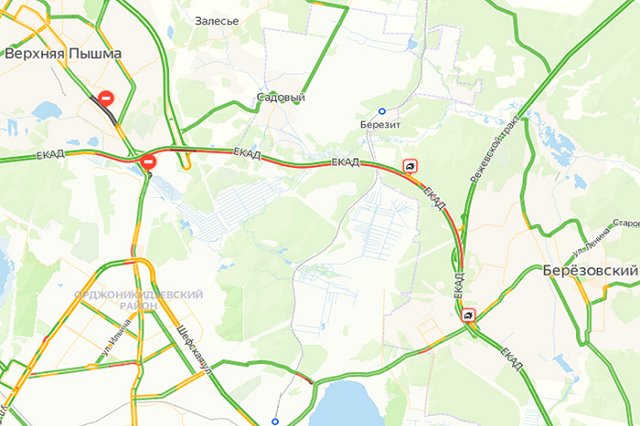Click the Берёзовский city label
This screenshot has width=640, height=426.
(x=590, y=270)
